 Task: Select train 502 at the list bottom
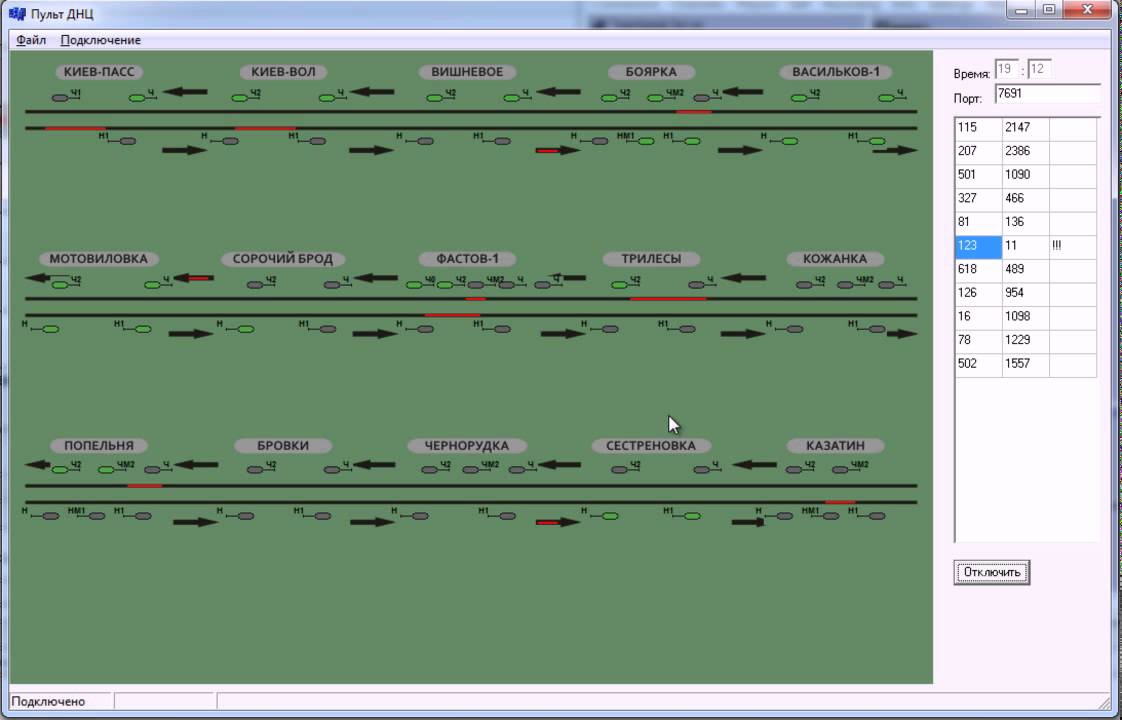(977, 364)
